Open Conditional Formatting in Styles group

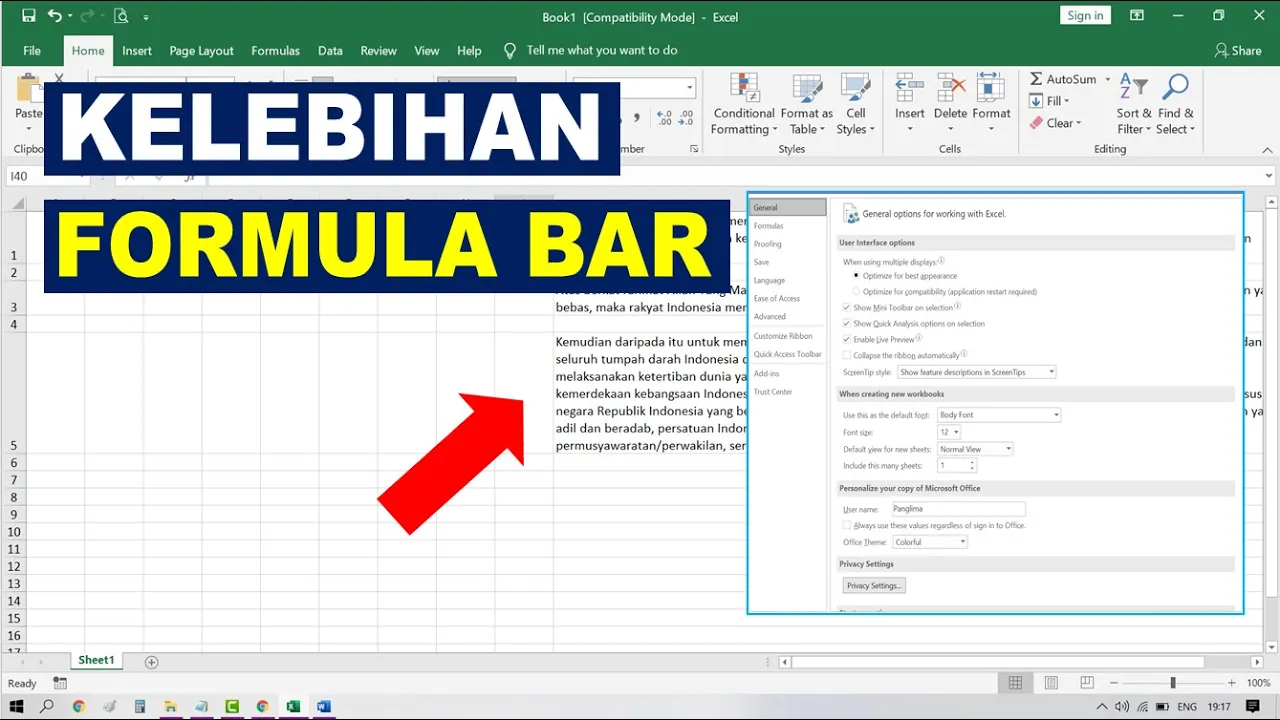[744, 104]
